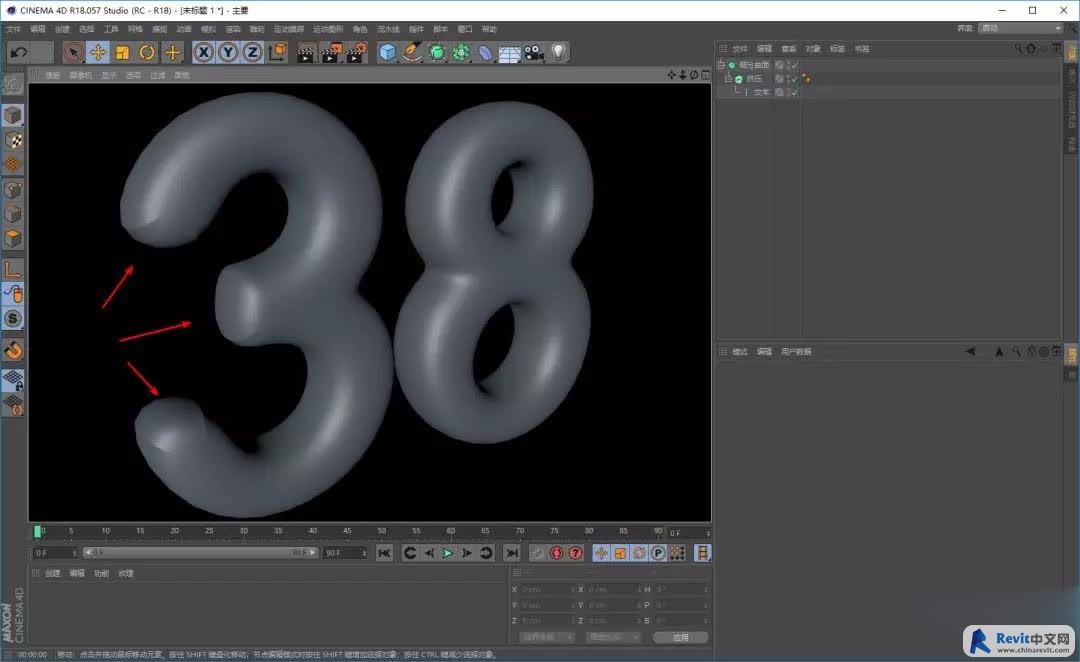Open the 创建 menu in main menu bar
Screen dimensions: 1080x662
62,29
